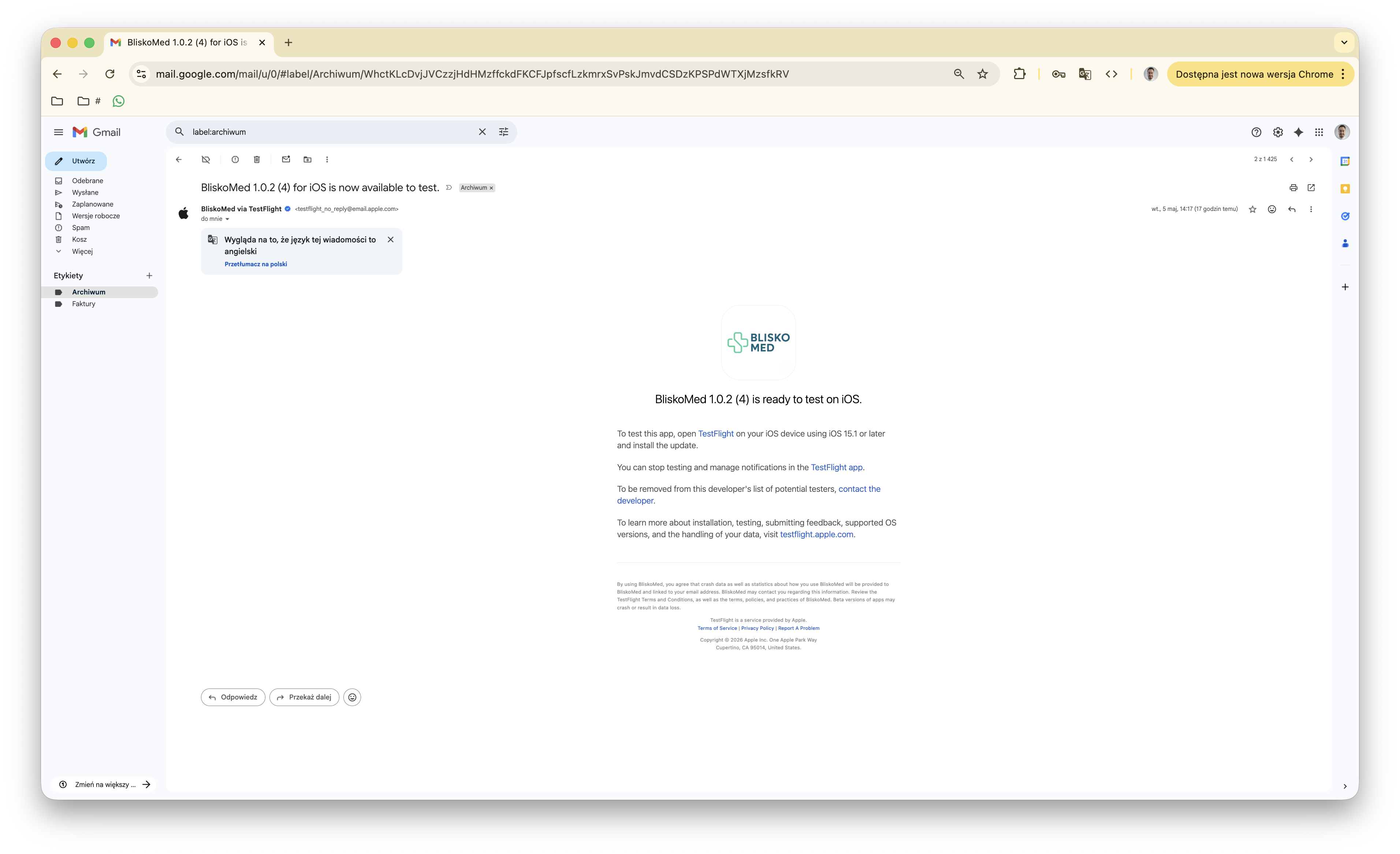Visit the testflight.apple.com link
Image resolution: width=1400 pixels, height=854 pixels.
(816, 535)
